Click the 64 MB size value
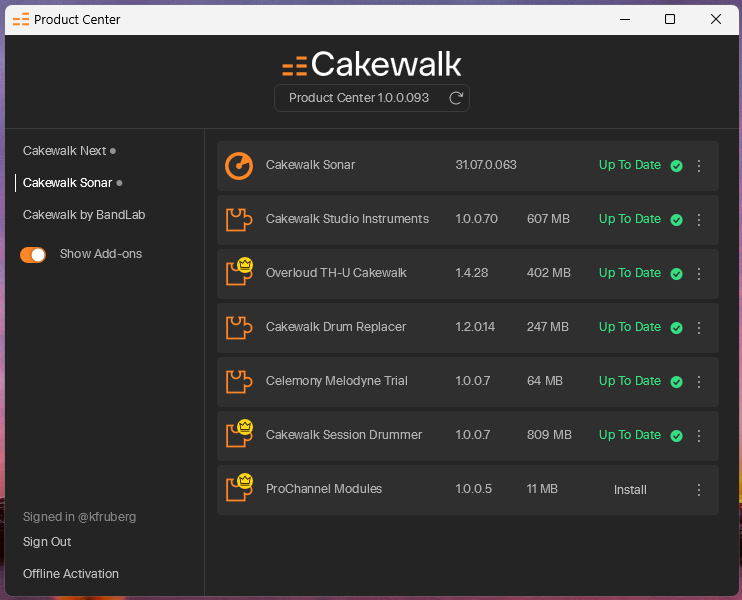Screen dimensions: 742x600 [x=545, y=380]
